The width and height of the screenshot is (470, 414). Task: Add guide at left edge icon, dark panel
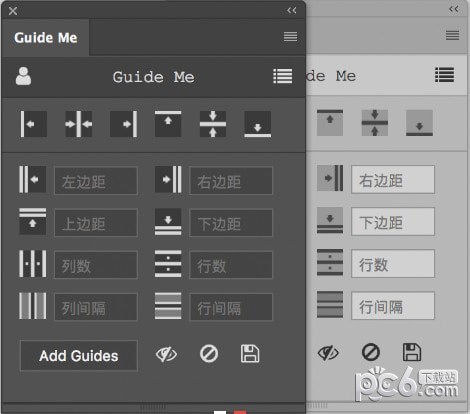click(33, 124)
